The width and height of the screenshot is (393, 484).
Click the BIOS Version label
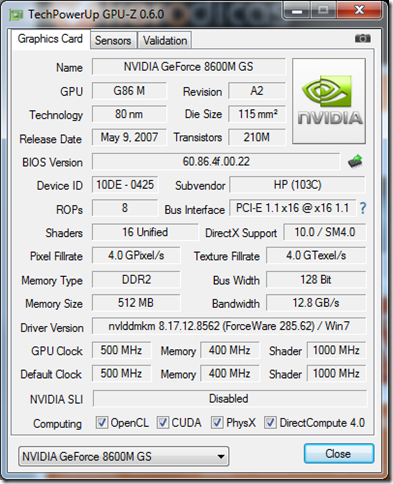tap(52, 163)
